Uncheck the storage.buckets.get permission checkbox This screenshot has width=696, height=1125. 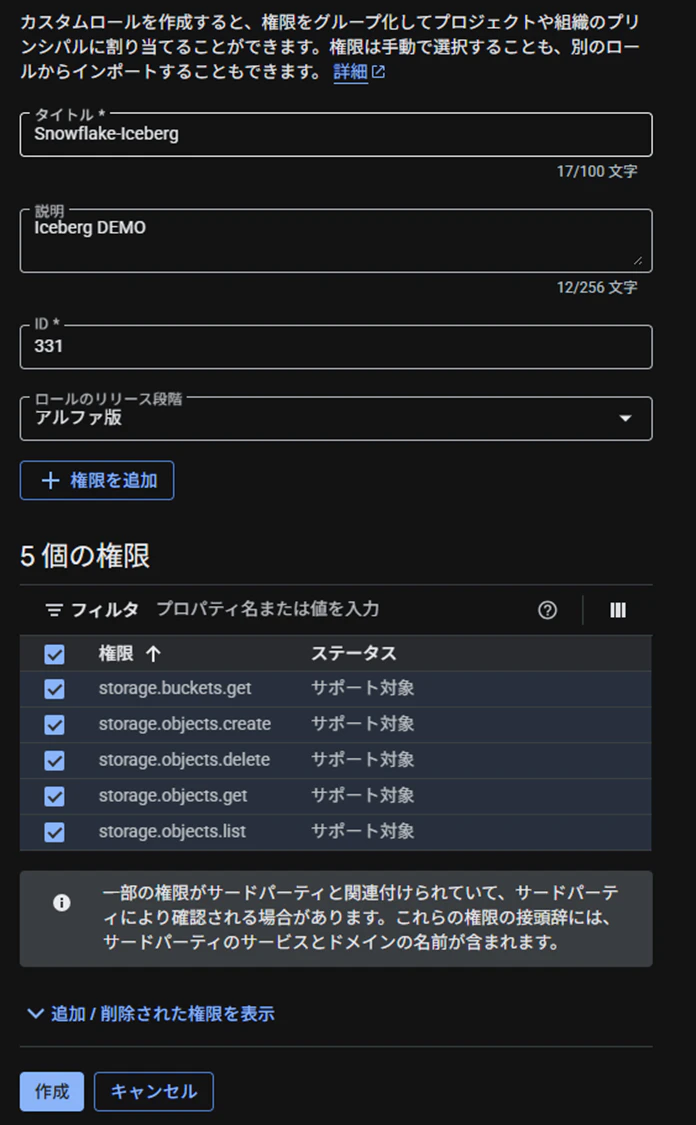click(x=55, y=689)
